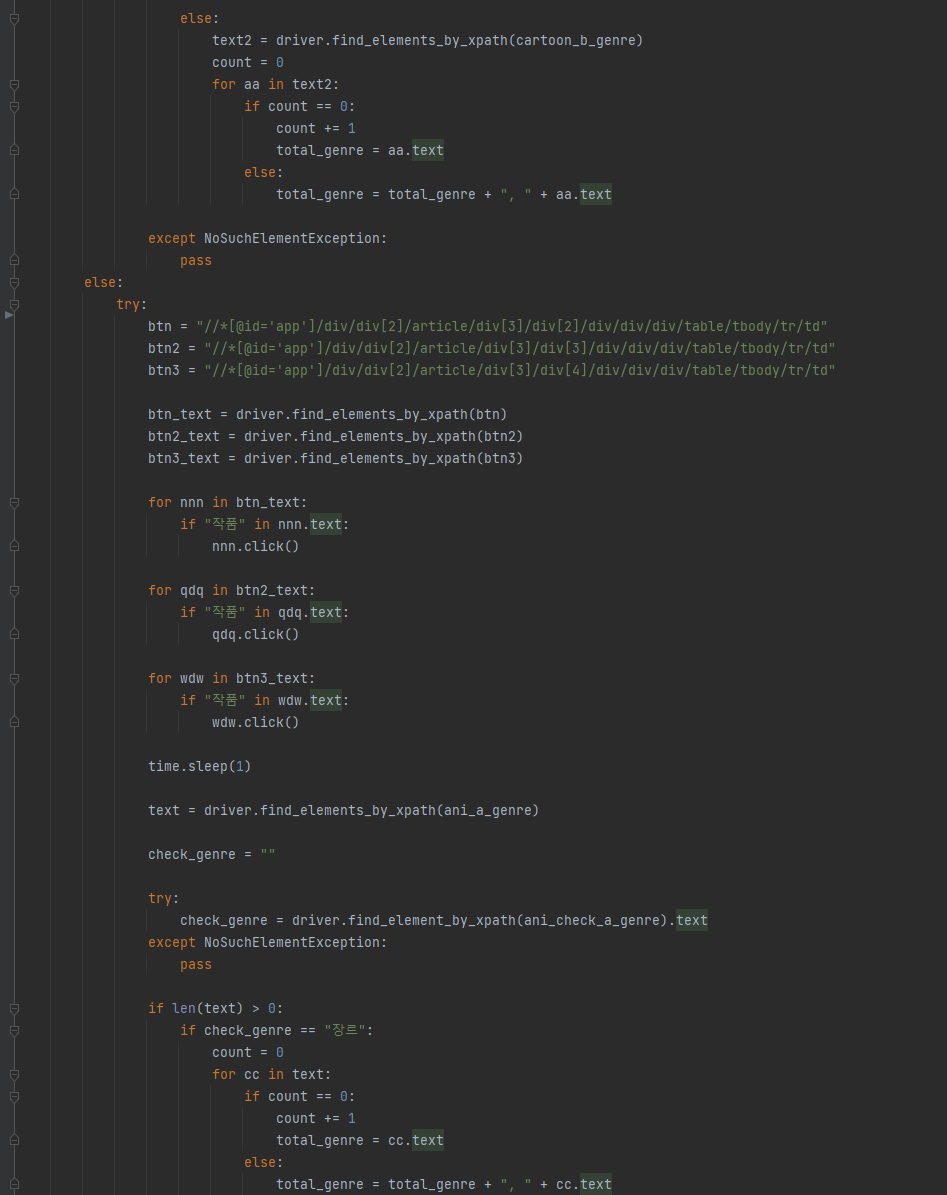Fold the 'for qdq in btn2_text:' loop
This screenshot has height=1195, width=947.
(x=14, y=591)
